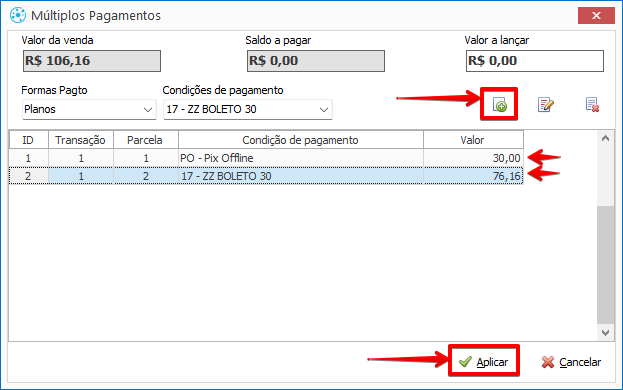Viewport: 623px width, 390px height.
Task: Click the vertical scrollbar thumb
Action: 606,264
